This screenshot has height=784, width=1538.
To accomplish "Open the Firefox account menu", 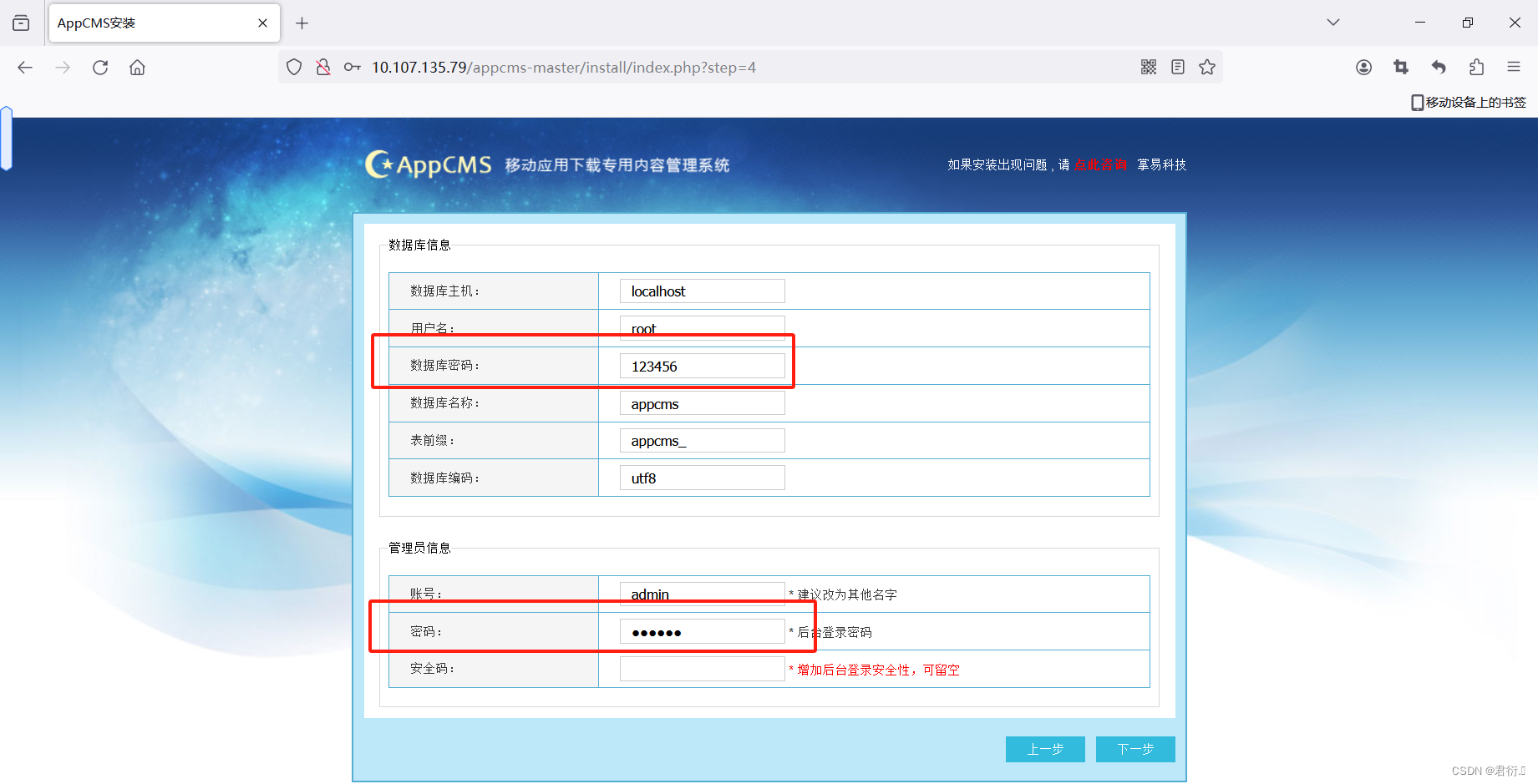I will tap(1363, 68).
